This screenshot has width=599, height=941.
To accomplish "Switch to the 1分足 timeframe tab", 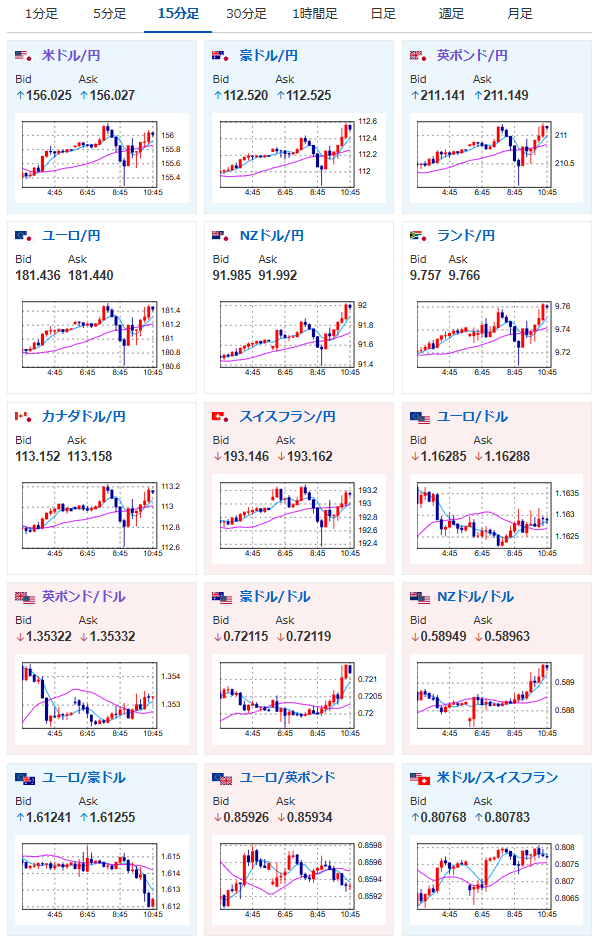I will (x=41, y=14).
